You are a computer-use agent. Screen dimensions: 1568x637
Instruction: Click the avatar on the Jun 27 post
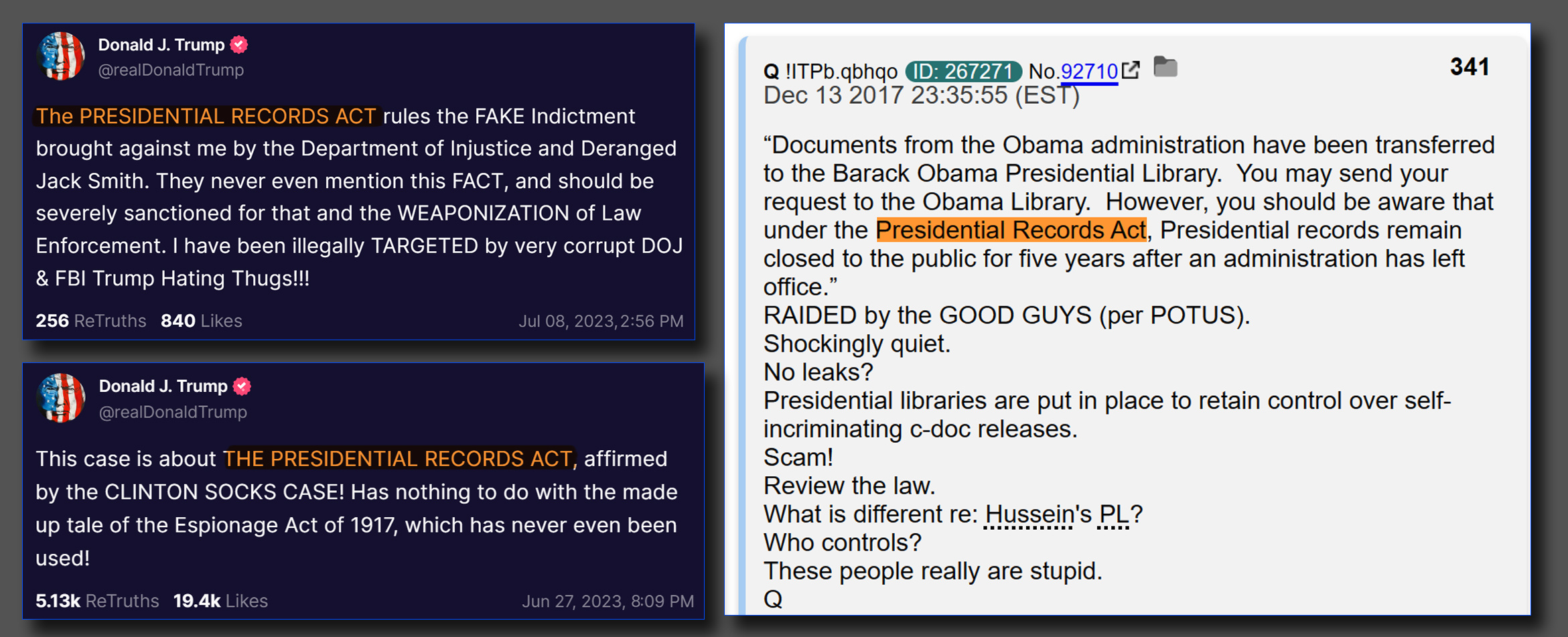(x=61, y=398)
